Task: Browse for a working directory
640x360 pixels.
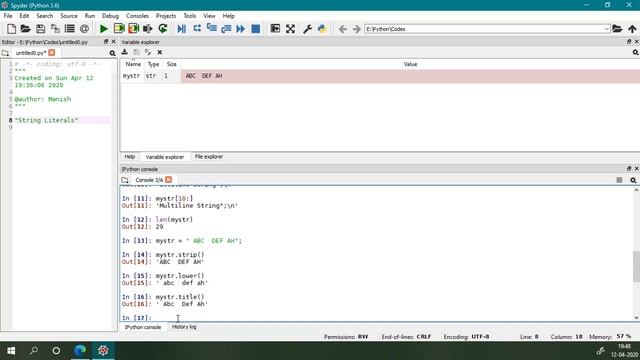Action: click(x=617, y=29)
